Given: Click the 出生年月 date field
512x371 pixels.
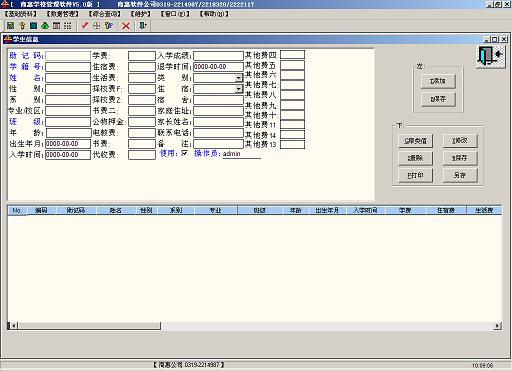Looking at the screenshot, I should pos(68,144).
